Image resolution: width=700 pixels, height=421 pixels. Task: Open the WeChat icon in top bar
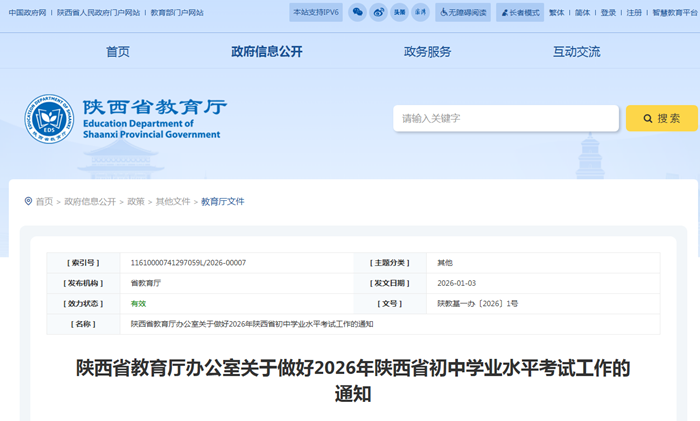pyautogui.click(x=357, y=13)
